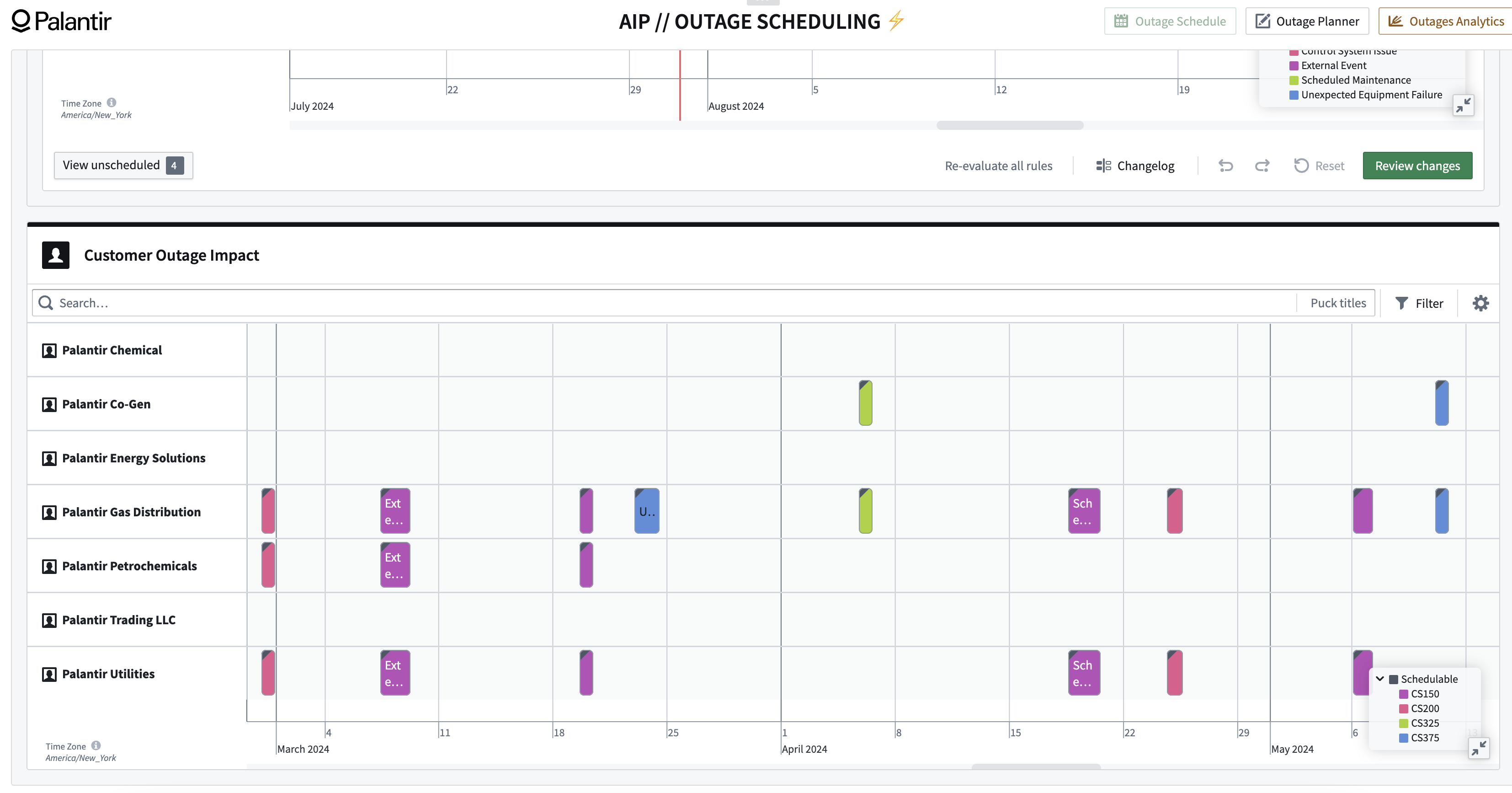The image size is (1512, 793).
Task: Click the Palantir logo
Action: tap(62, 21)
